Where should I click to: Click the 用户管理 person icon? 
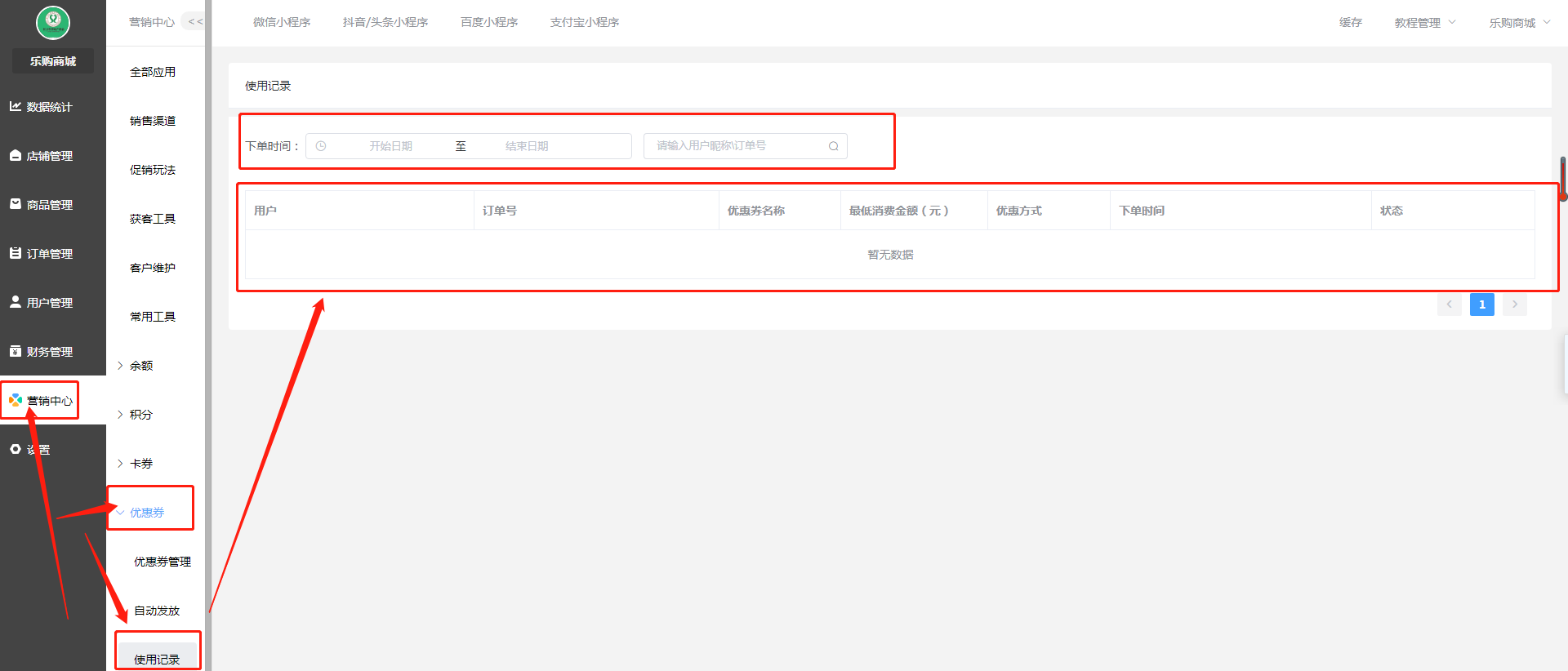16,302
